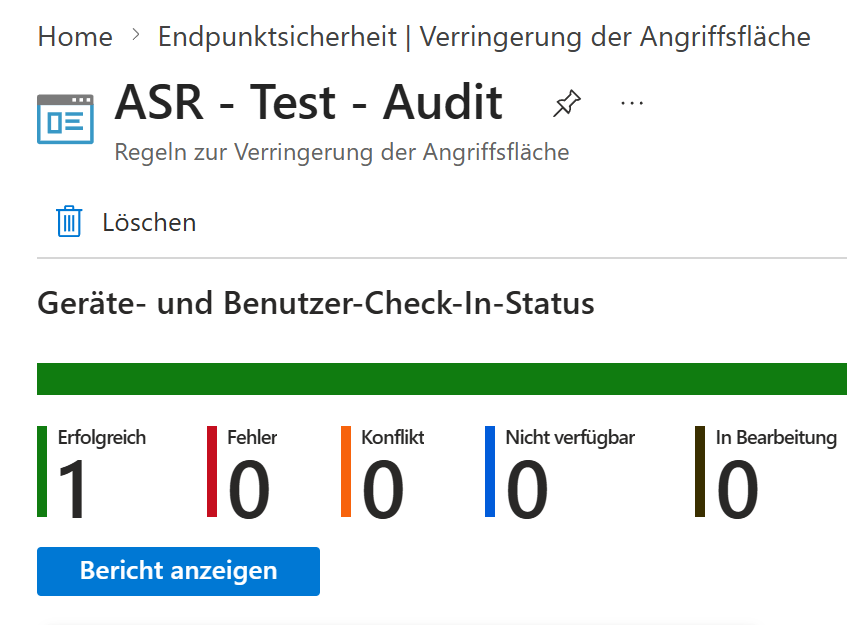
Task: Select the Konflikt count value
Action: 383,490
